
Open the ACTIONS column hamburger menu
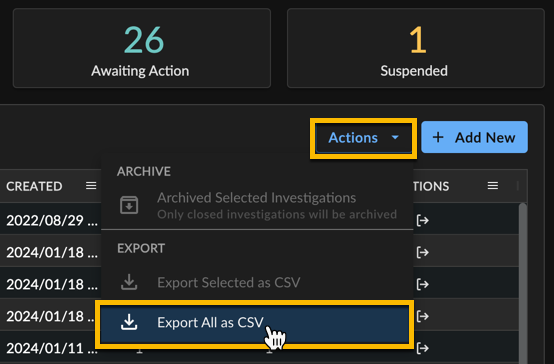pyautogui.click(x=493, y=186)
